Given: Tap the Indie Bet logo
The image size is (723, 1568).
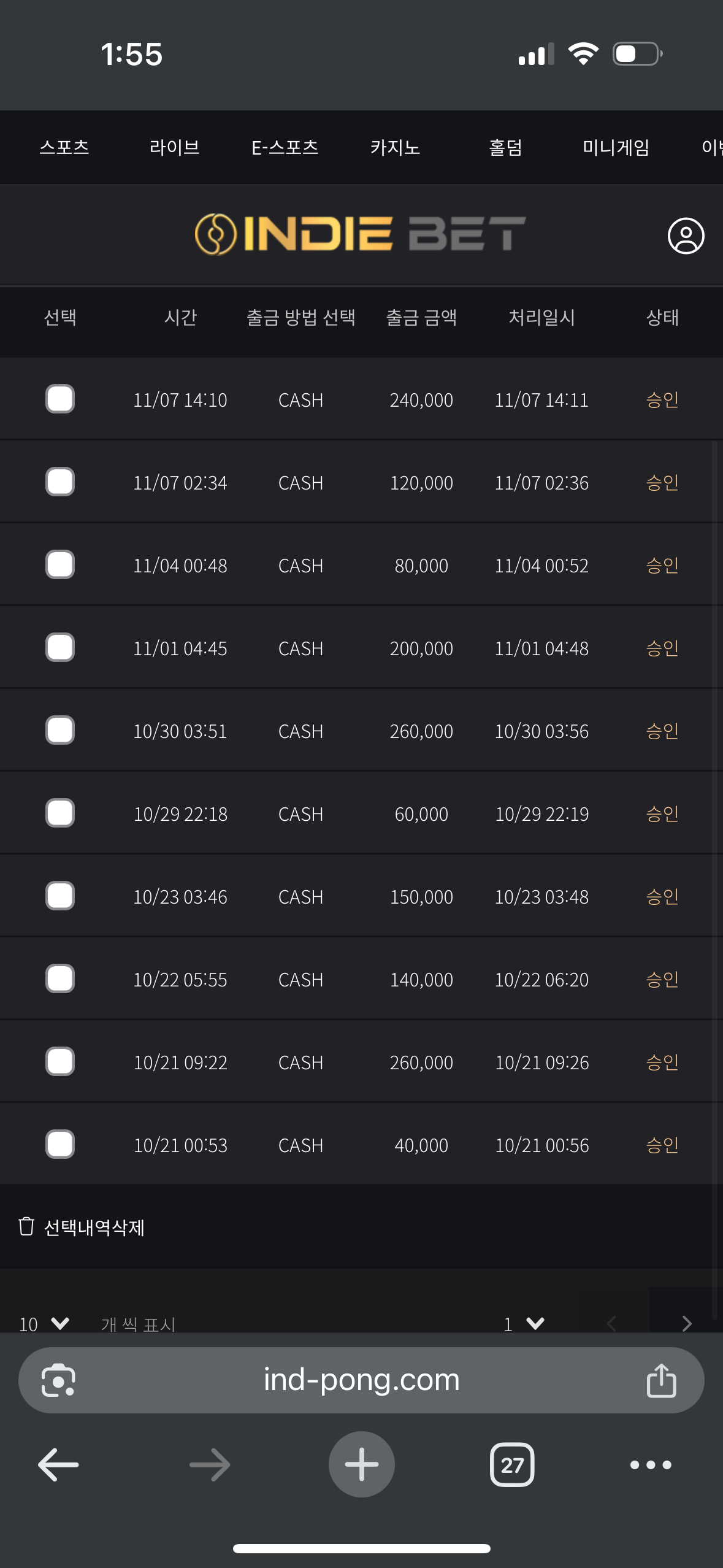Looking at the screenshot, I should tap(361, 234).
